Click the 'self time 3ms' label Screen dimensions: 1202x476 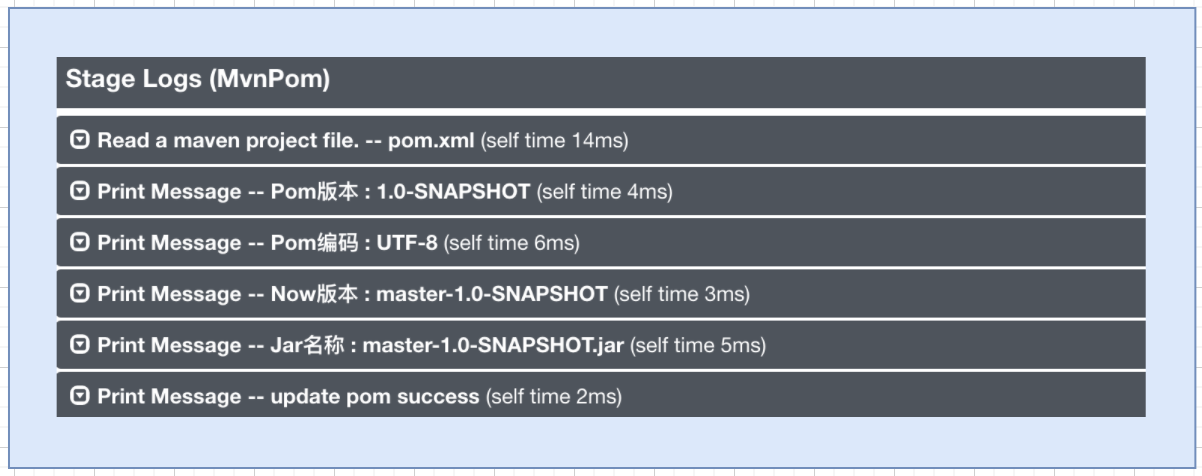point(682,295)
